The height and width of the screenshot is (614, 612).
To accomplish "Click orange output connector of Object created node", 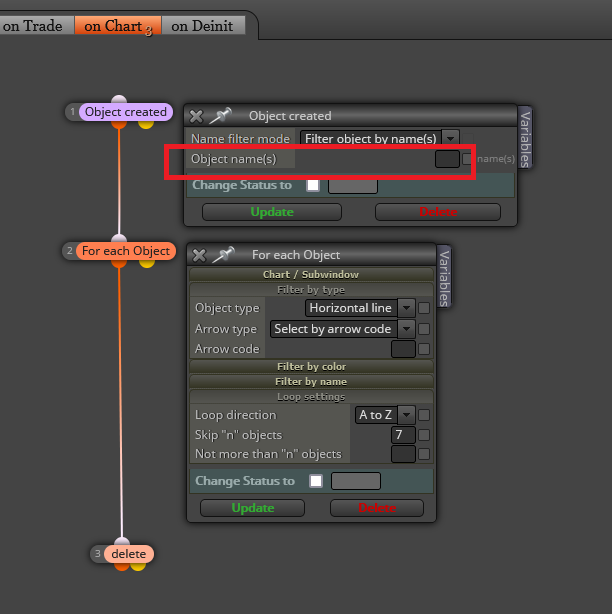I will [x=119, y=125].
